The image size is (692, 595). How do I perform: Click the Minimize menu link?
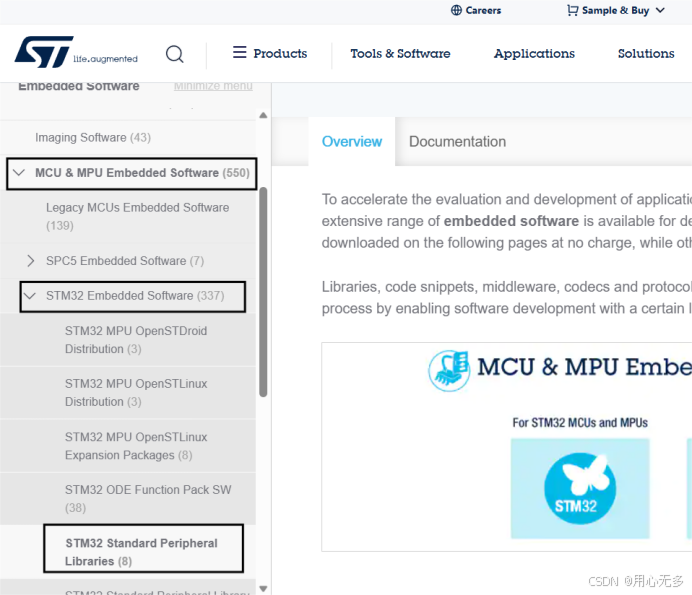[213, 86]
